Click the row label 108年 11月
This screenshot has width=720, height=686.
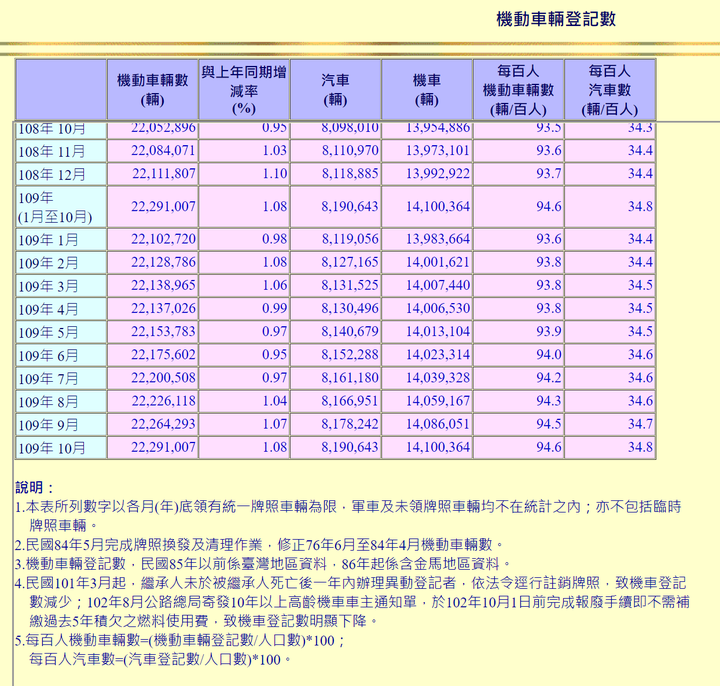52,151
